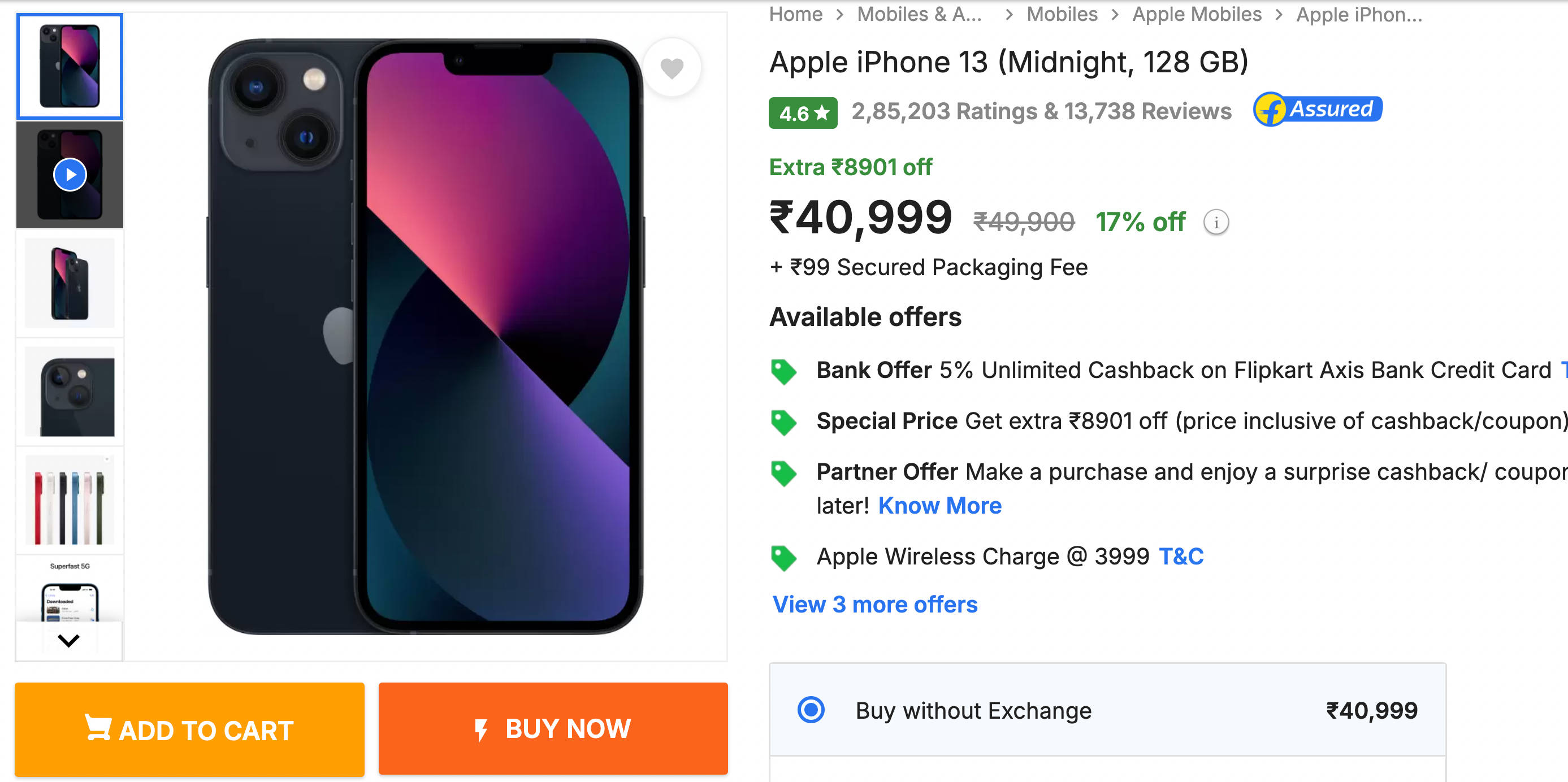The width and height of the screenshot is (1568, 782).
Task: Open Mobiles breadcrumb category
Action: tap(1062, 14)
